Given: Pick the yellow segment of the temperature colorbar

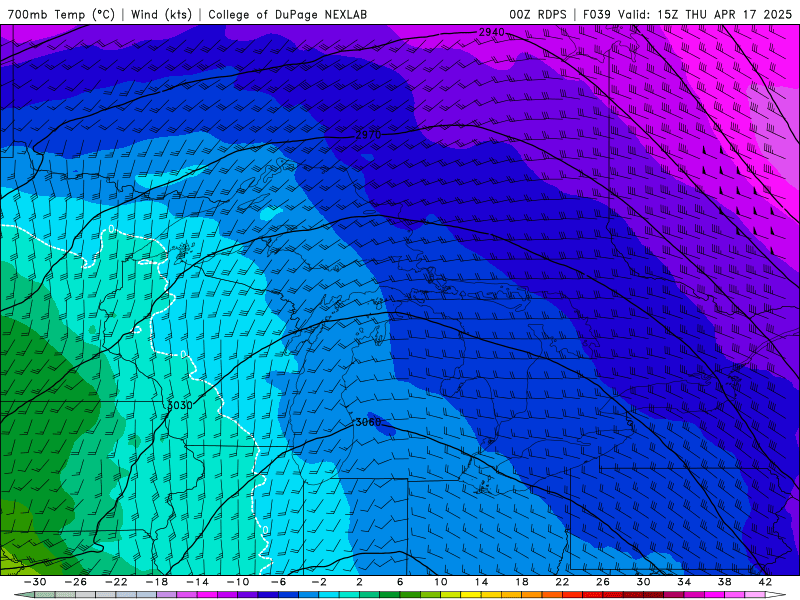Looking at the screenshot, I should [471, 594].
